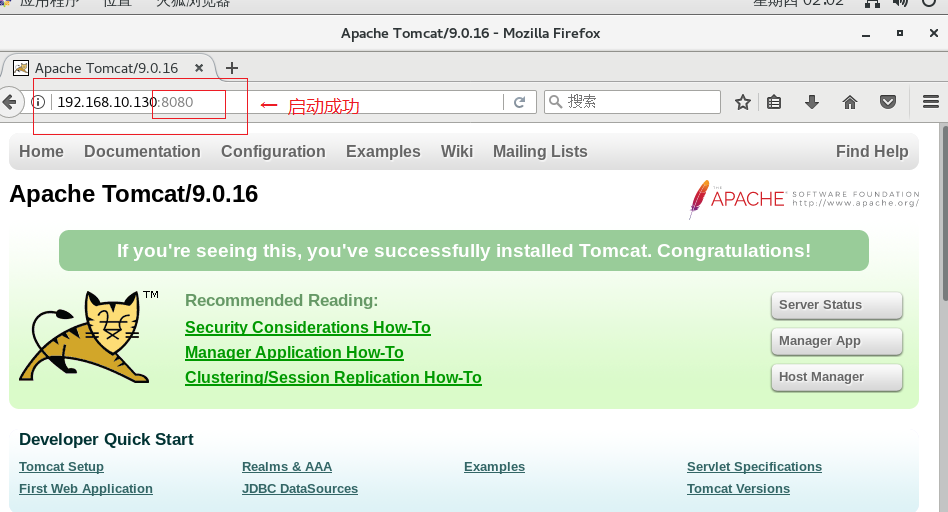Open the First Web Application link
Image resolution: width=948 pixels, height=512 pixels.
pyautogui.click(x=86, y=488)
